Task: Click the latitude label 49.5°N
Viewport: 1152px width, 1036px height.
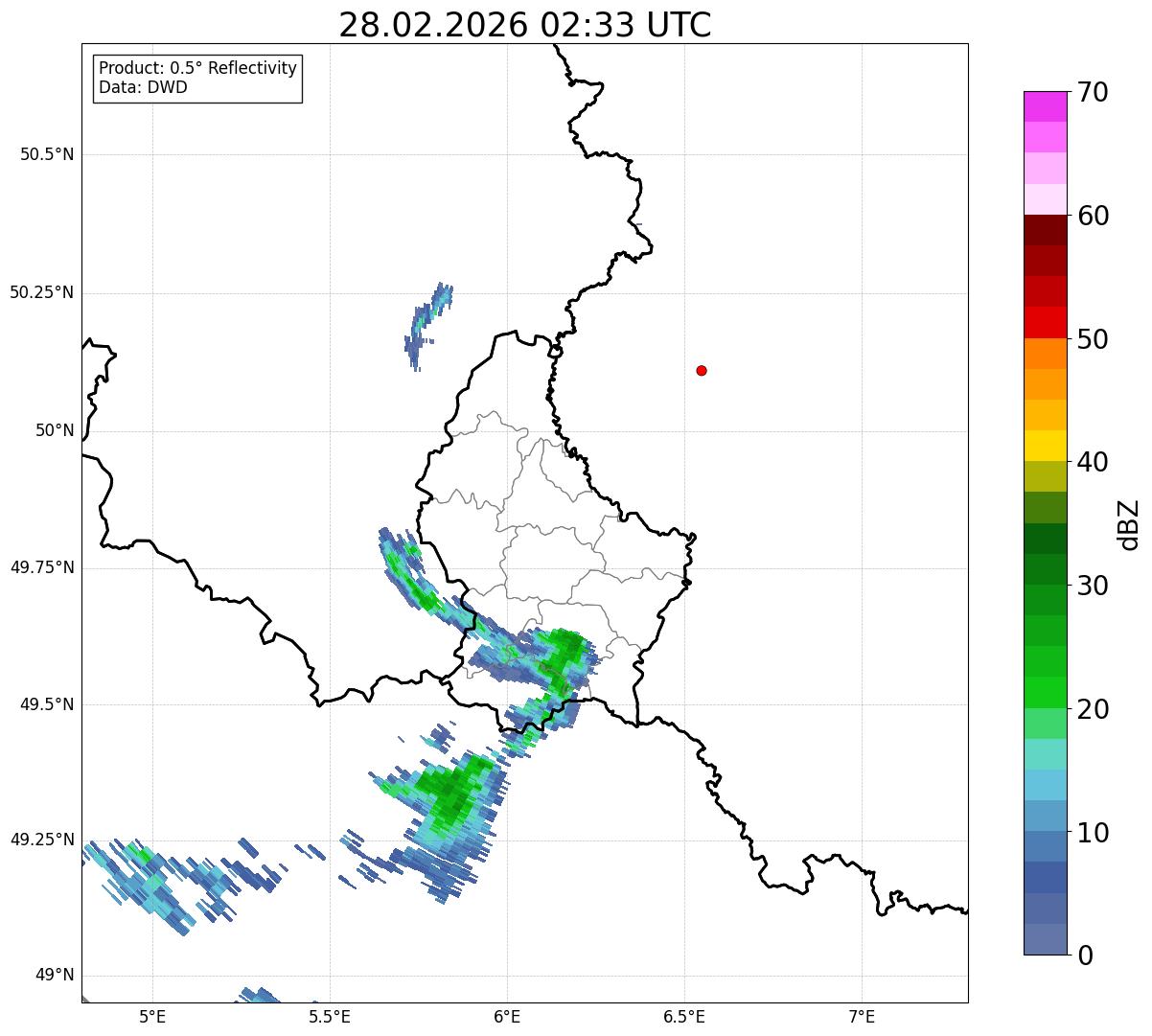Action: click(47, 704)
